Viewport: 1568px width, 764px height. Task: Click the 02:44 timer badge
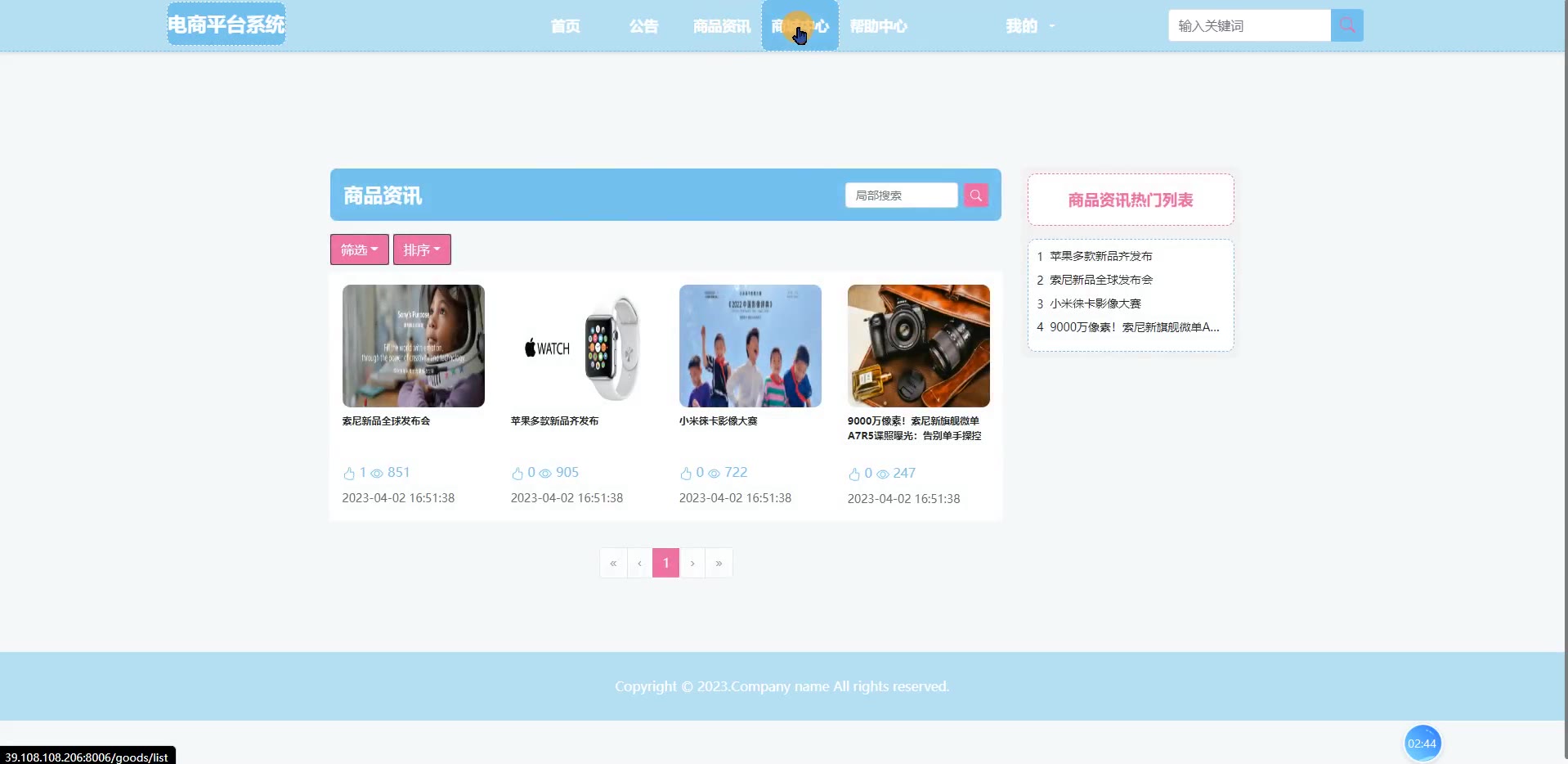click(1422, 744)
